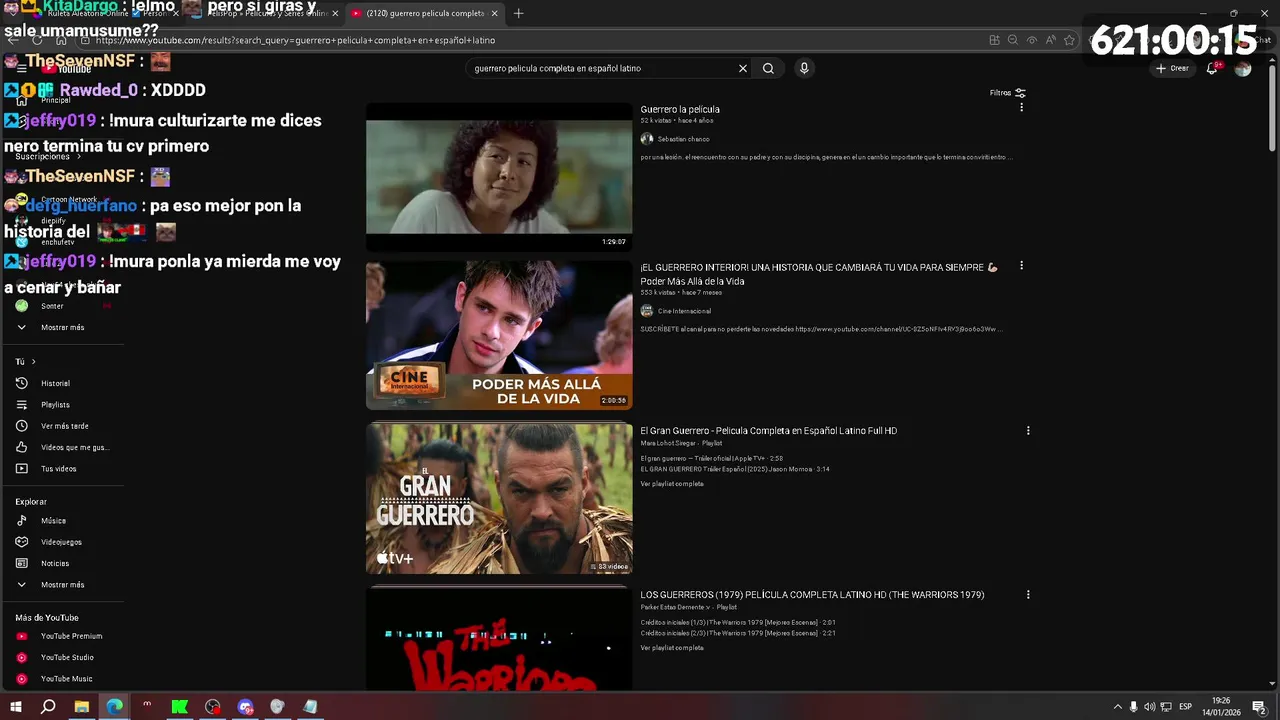Viewport: 1280px width, 720px height.
Task: Expand Mostrar más under Explorar
Action: tap(62, 584)
